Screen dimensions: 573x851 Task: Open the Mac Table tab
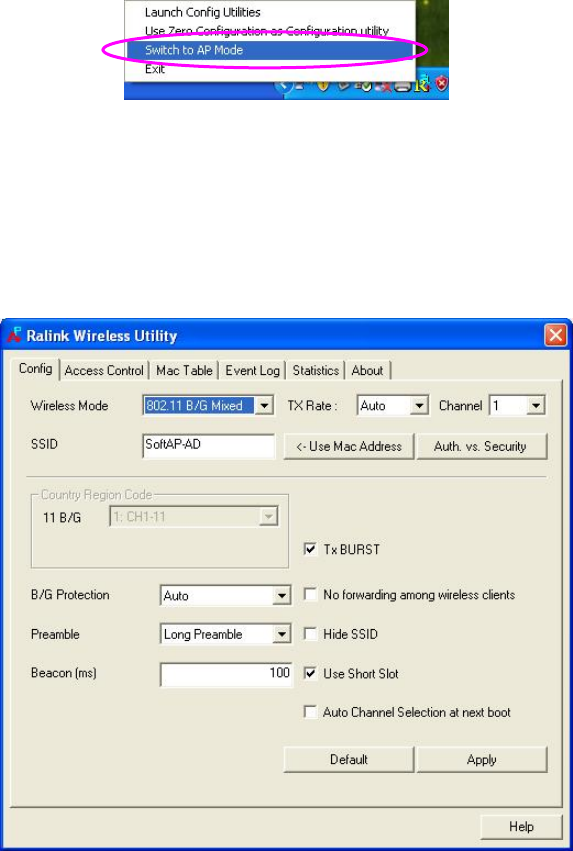click(184, 371)
